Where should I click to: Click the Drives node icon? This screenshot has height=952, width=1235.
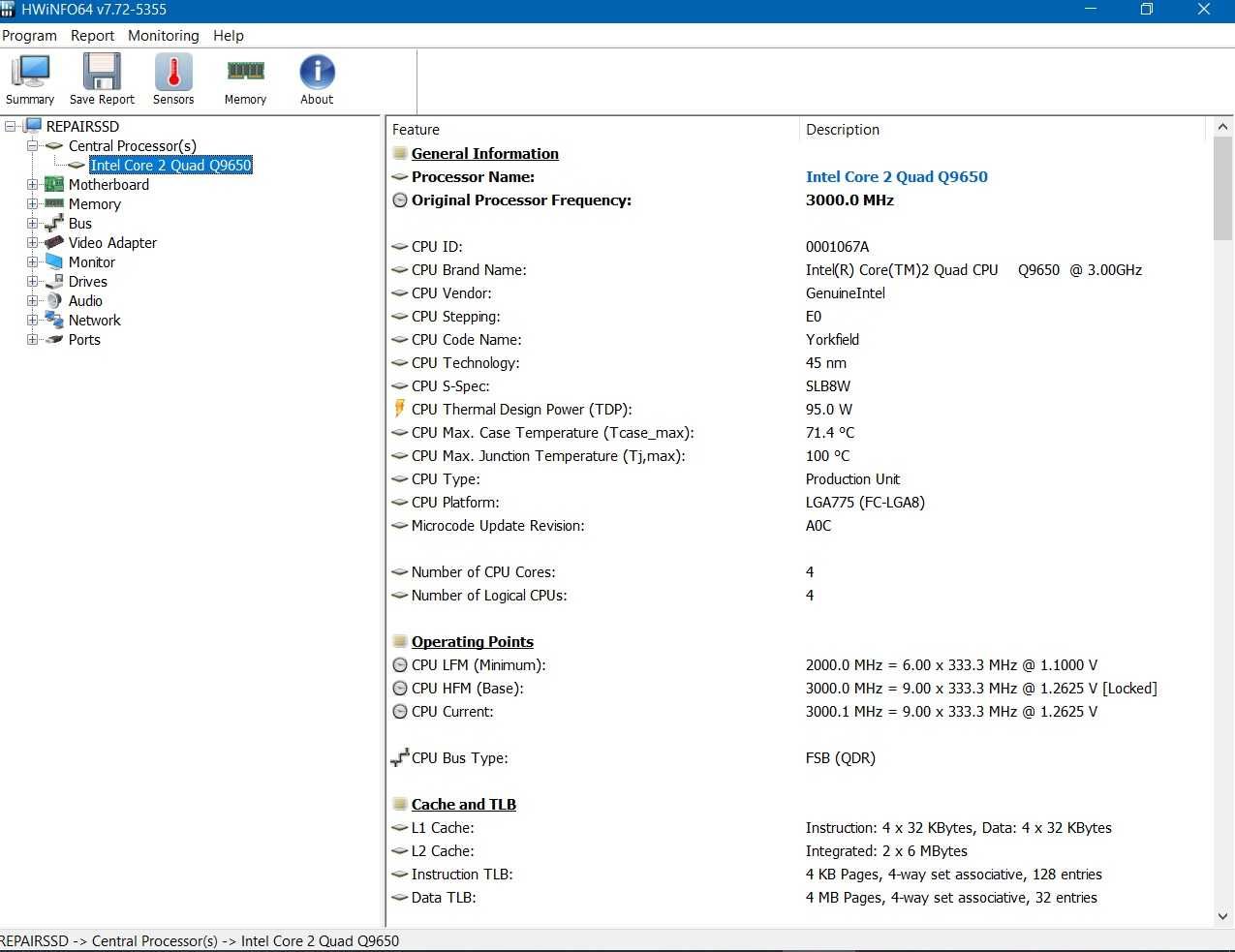[54, 281]
